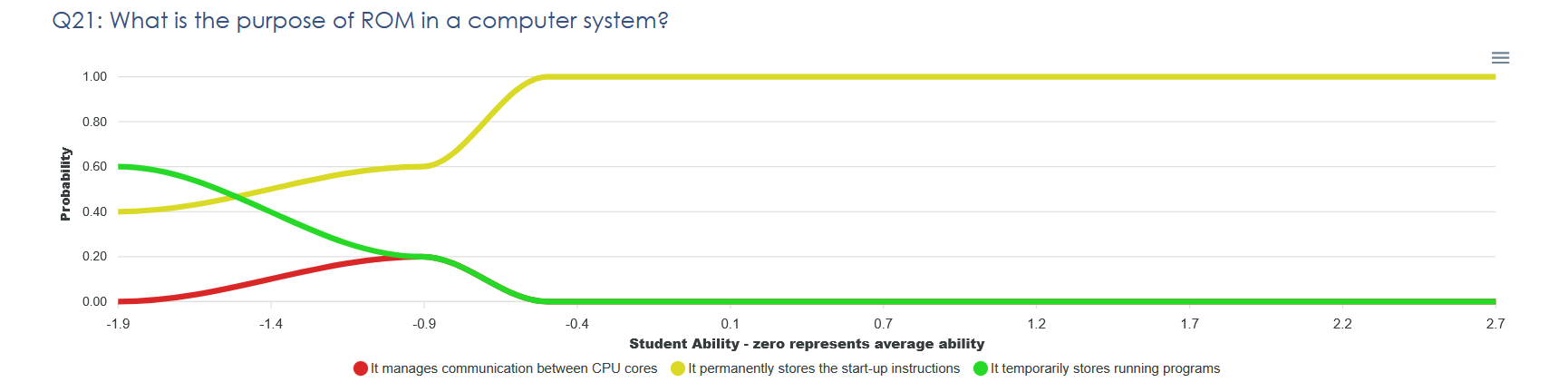Screen dimensions: 1568x392
Task: Click the 1.00 y-axis tick label
Action: pyautogui.click(x=94, y=77)
